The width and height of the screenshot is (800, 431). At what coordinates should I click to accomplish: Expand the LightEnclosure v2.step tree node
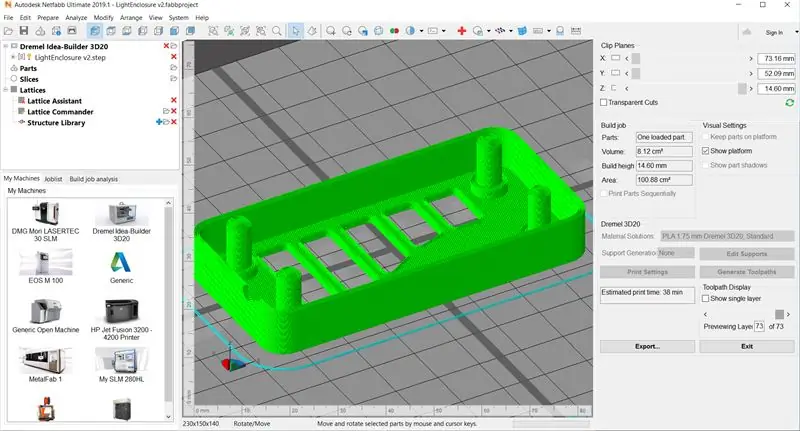tap(13, 57)
